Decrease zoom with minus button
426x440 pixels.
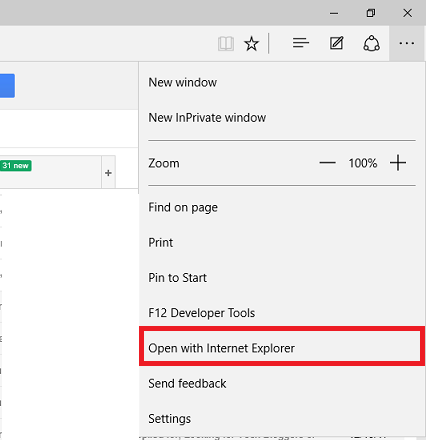coord(327,163)
